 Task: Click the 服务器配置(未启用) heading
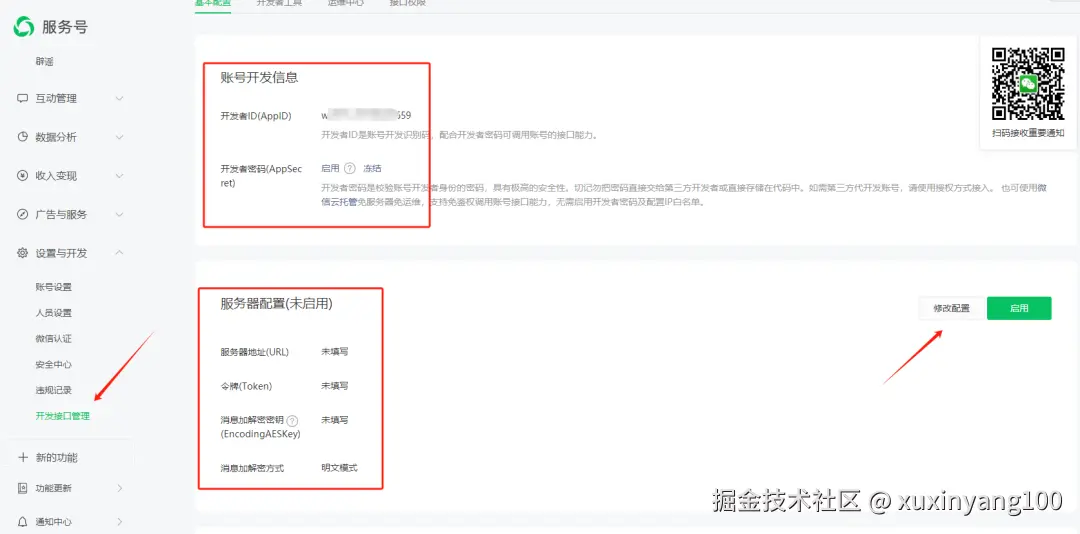277,303
